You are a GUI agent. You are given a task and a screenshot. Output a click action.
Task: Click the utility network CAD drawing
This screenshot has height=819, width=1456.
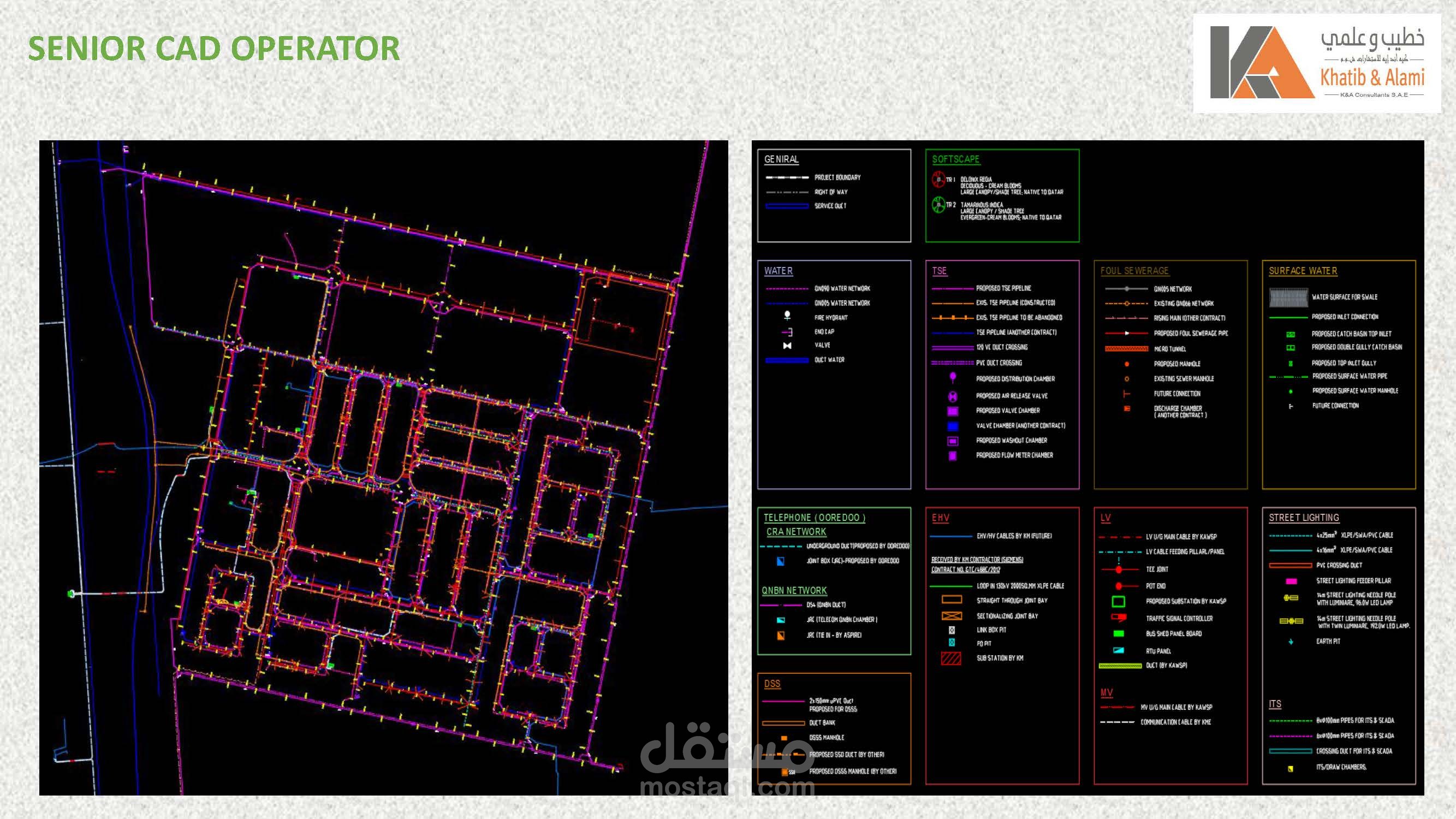(383, 467)
